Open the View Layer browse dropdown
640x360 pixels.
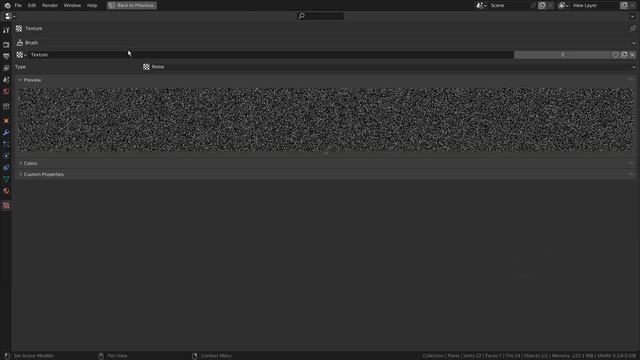[x=564, y=5]
